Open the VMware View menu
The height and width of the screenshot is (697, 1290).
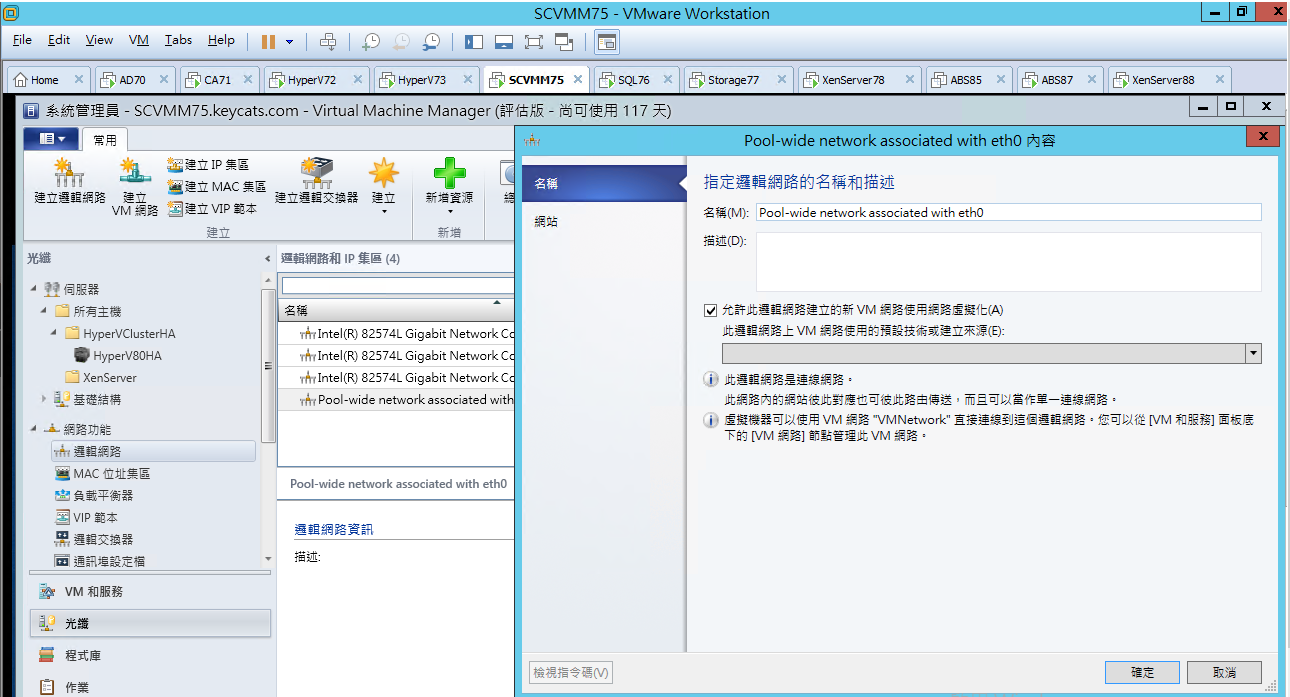click(x=99, y=40)
